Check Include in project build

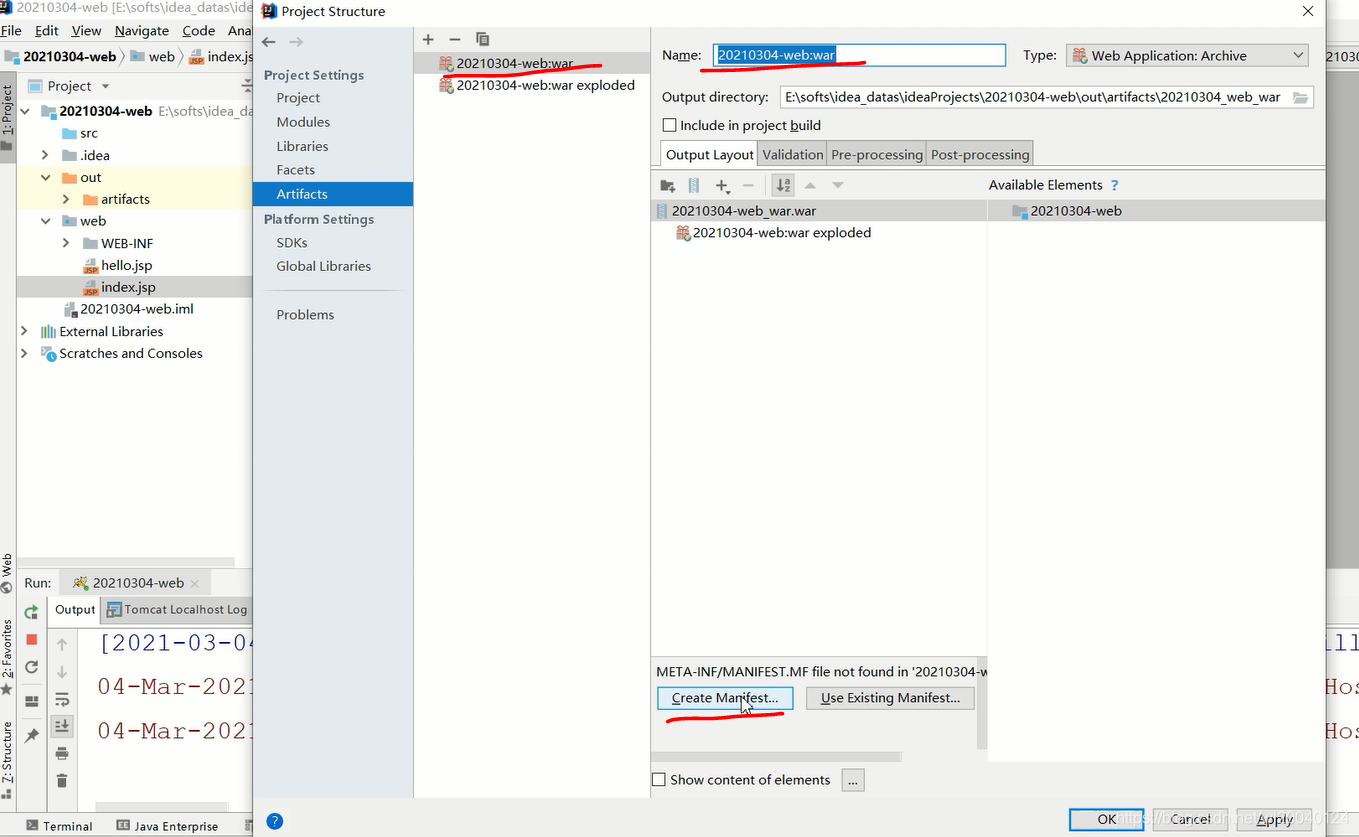(x=670, y=125)
